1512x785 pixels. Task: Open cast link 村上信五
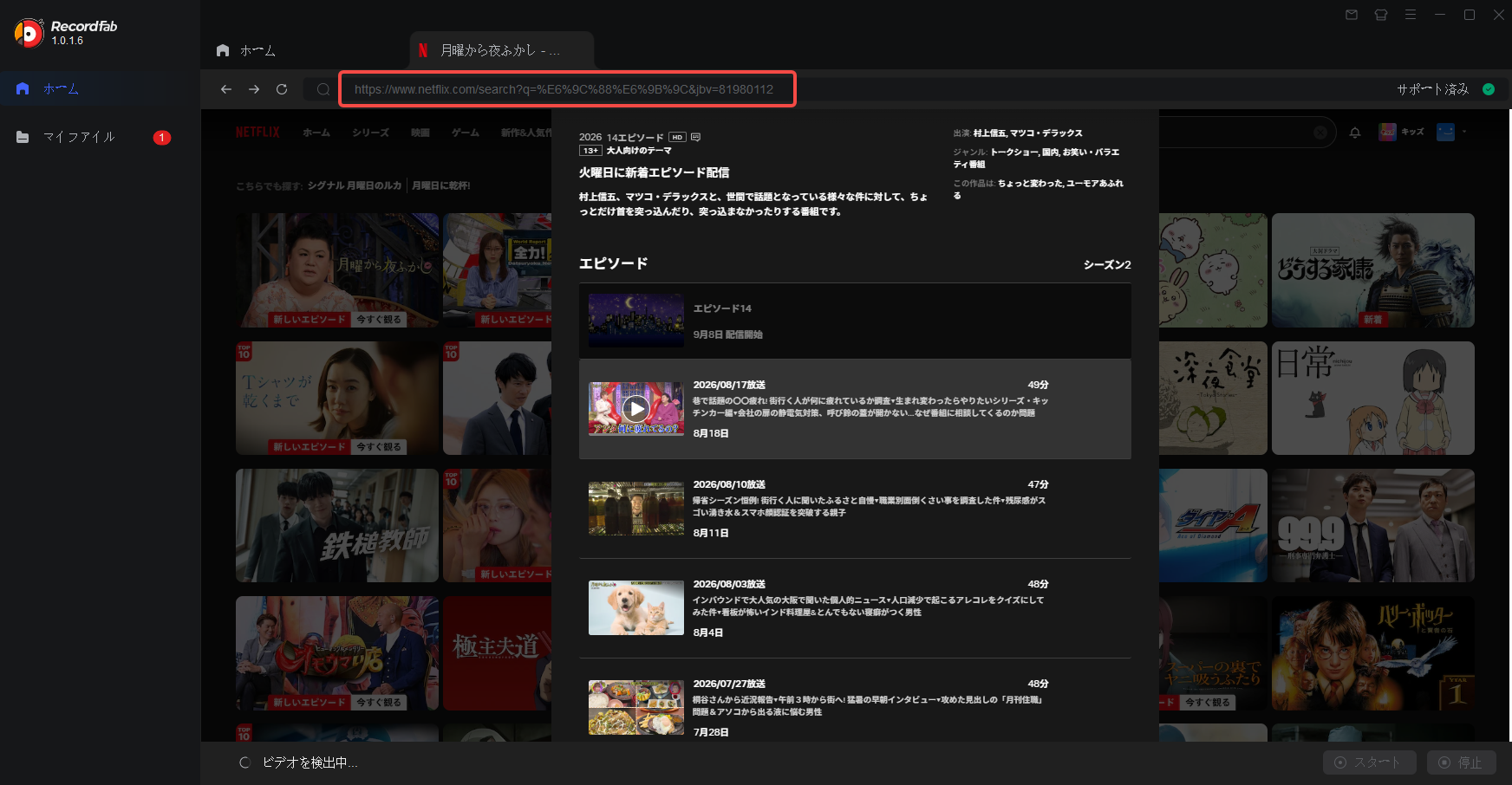point(989,133)
